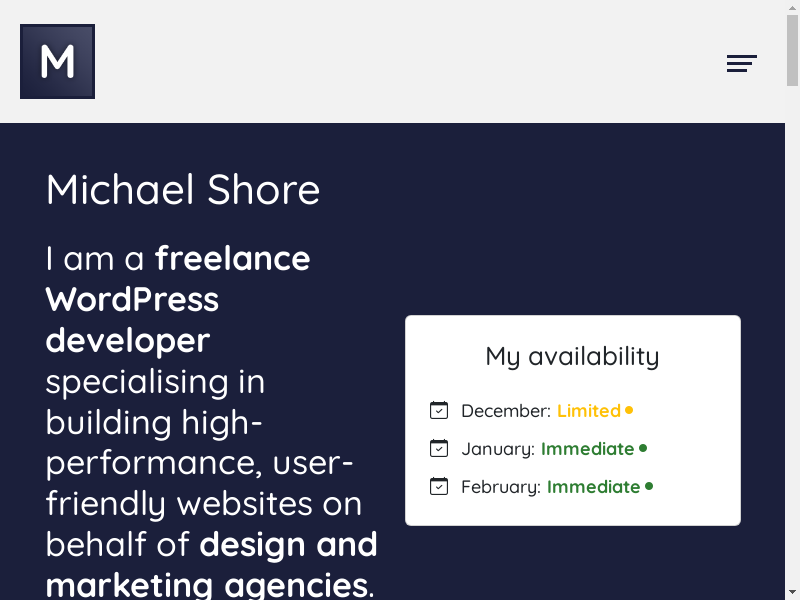The height and width of the screenshot is (600, 800).
Task: Click the bold "design and marketing agencies" text
Action: pyautogui.click(x=210, y=565)
